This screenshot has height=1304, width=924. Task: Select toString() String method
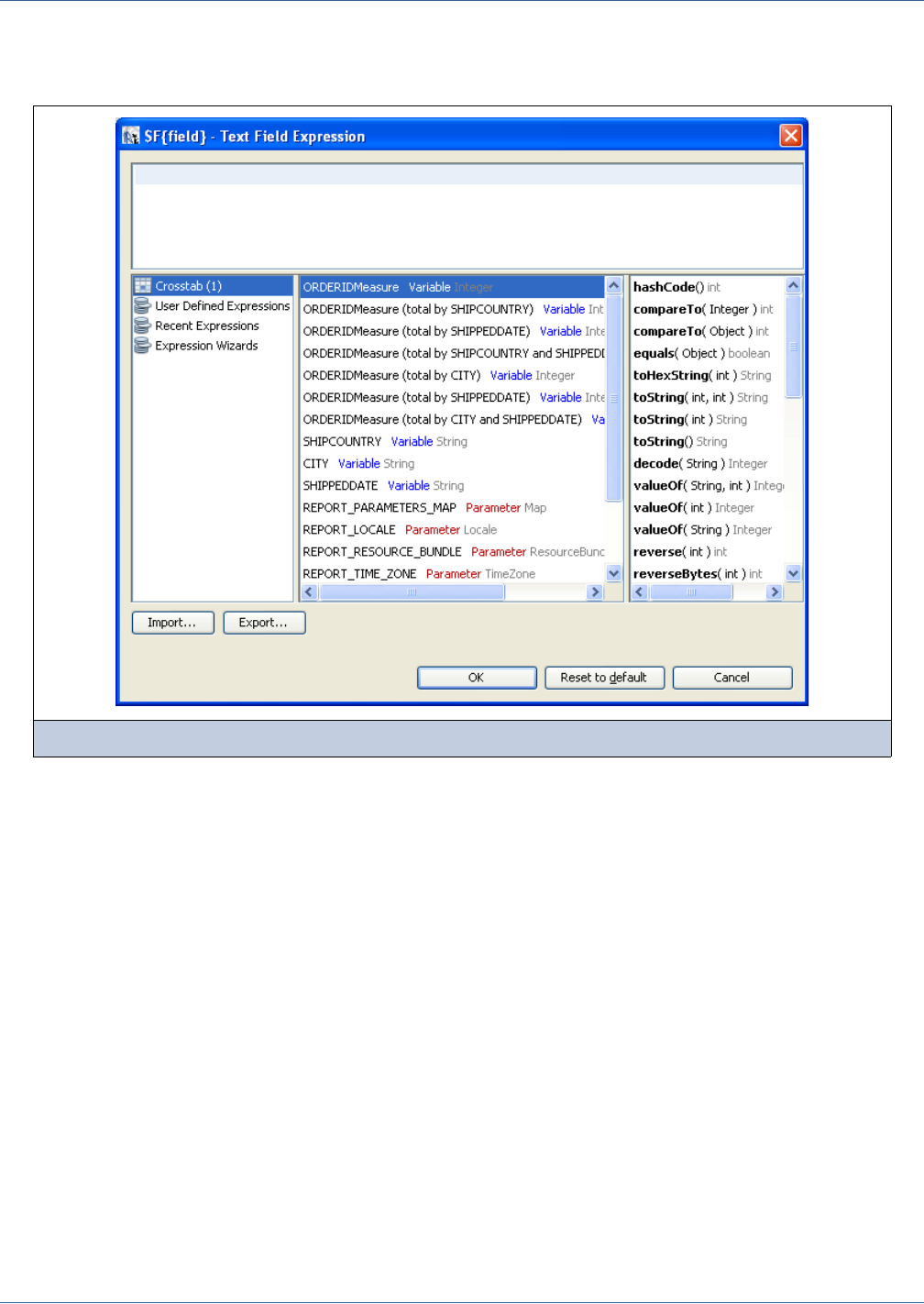pos(708,441)
